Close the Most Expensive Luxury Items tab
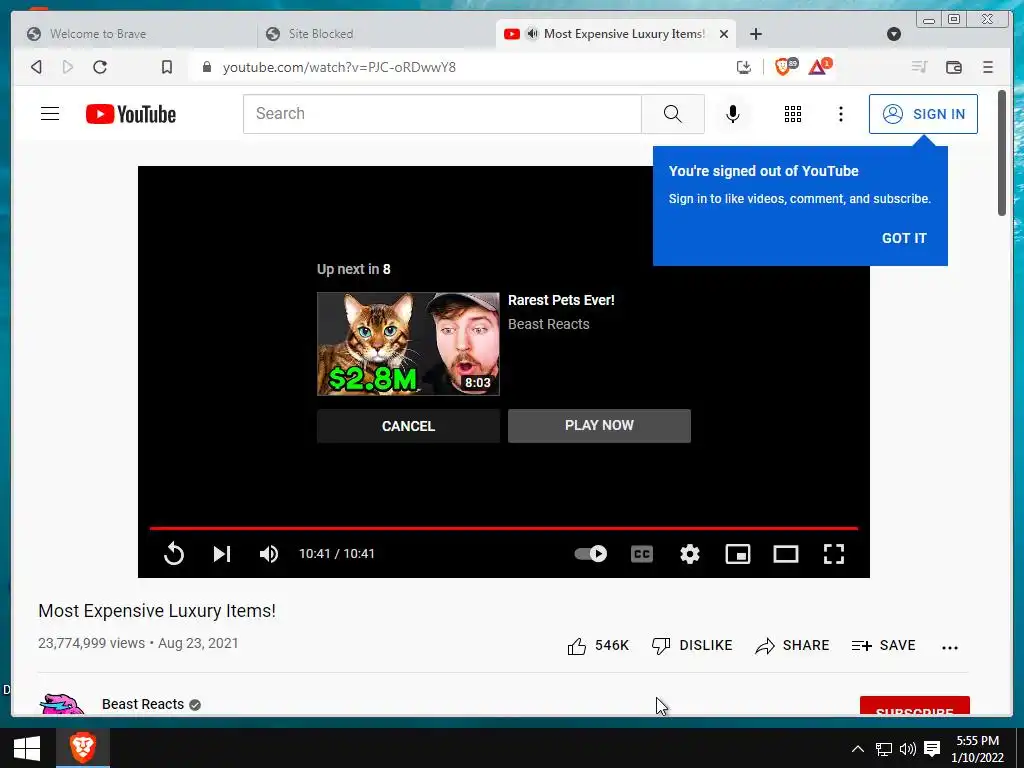The height and width of the screenshot is (768, 1024). (724, 34)
